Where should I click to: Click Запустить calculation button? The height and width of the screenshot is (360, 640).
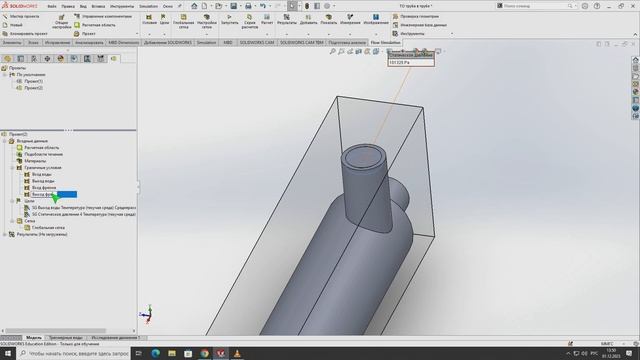[x=229, y=19]
